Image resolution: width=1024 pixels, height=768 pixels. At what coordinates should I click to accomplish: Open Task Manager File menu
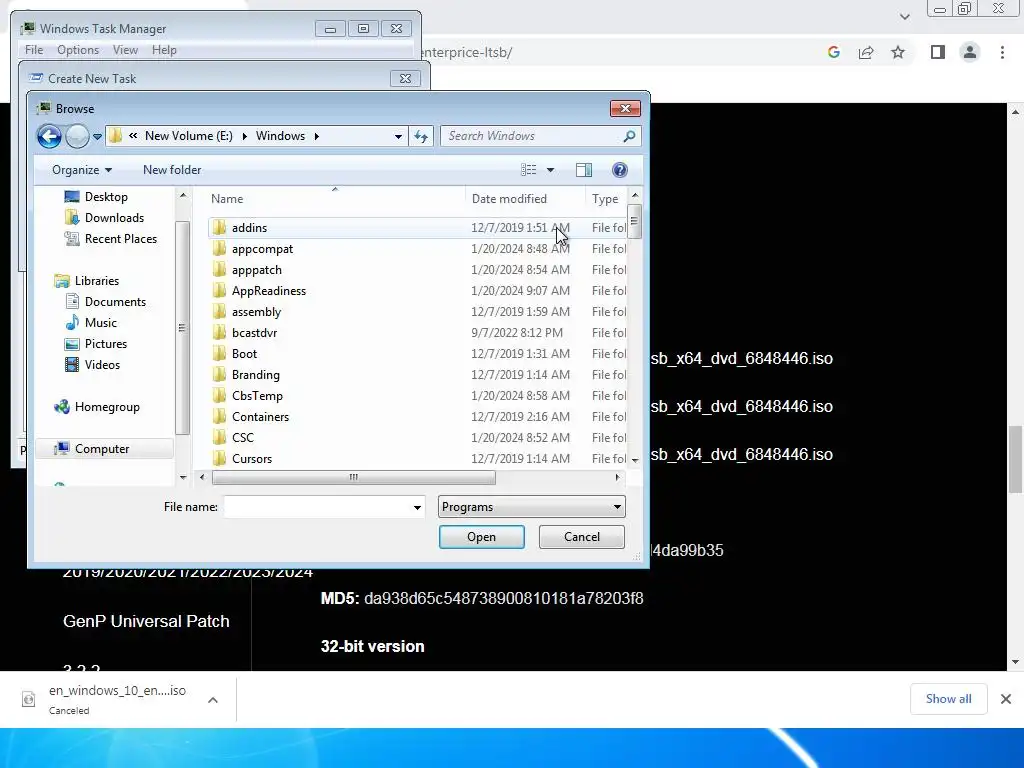(34, 50)
